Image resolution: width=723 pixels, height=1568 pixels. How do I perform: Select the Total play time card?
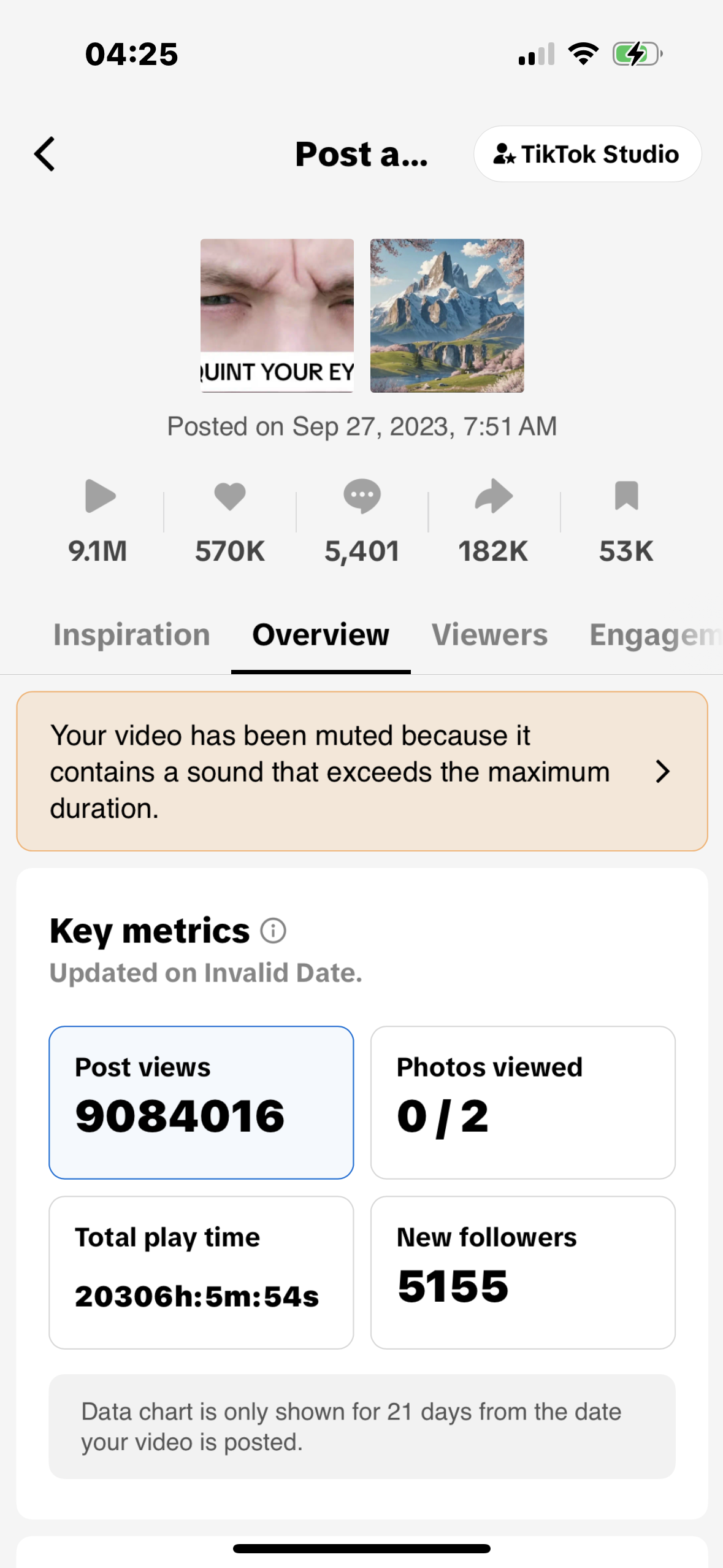[x=201, y=1272]
